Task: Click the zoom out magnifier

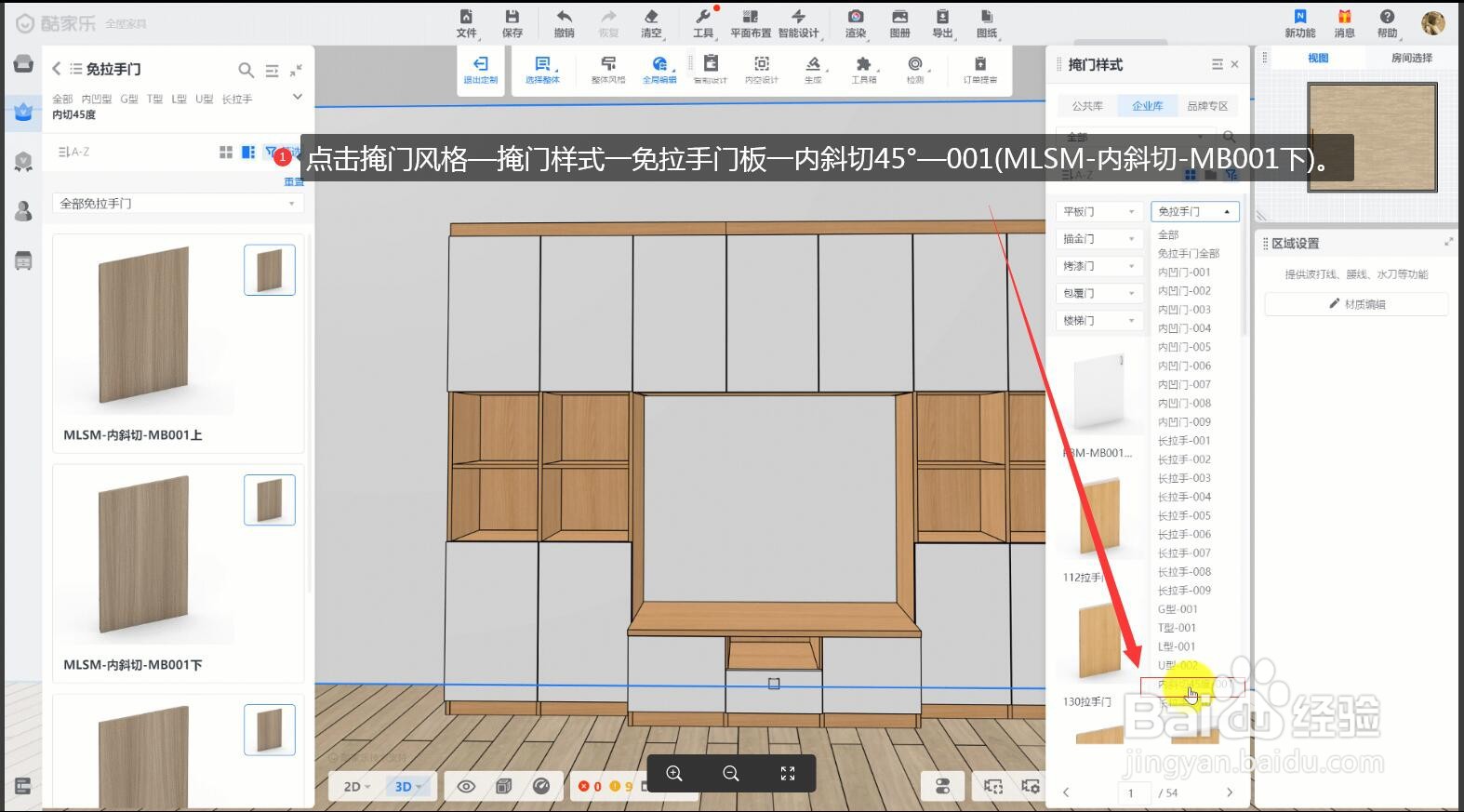Action: pos(731,774)
